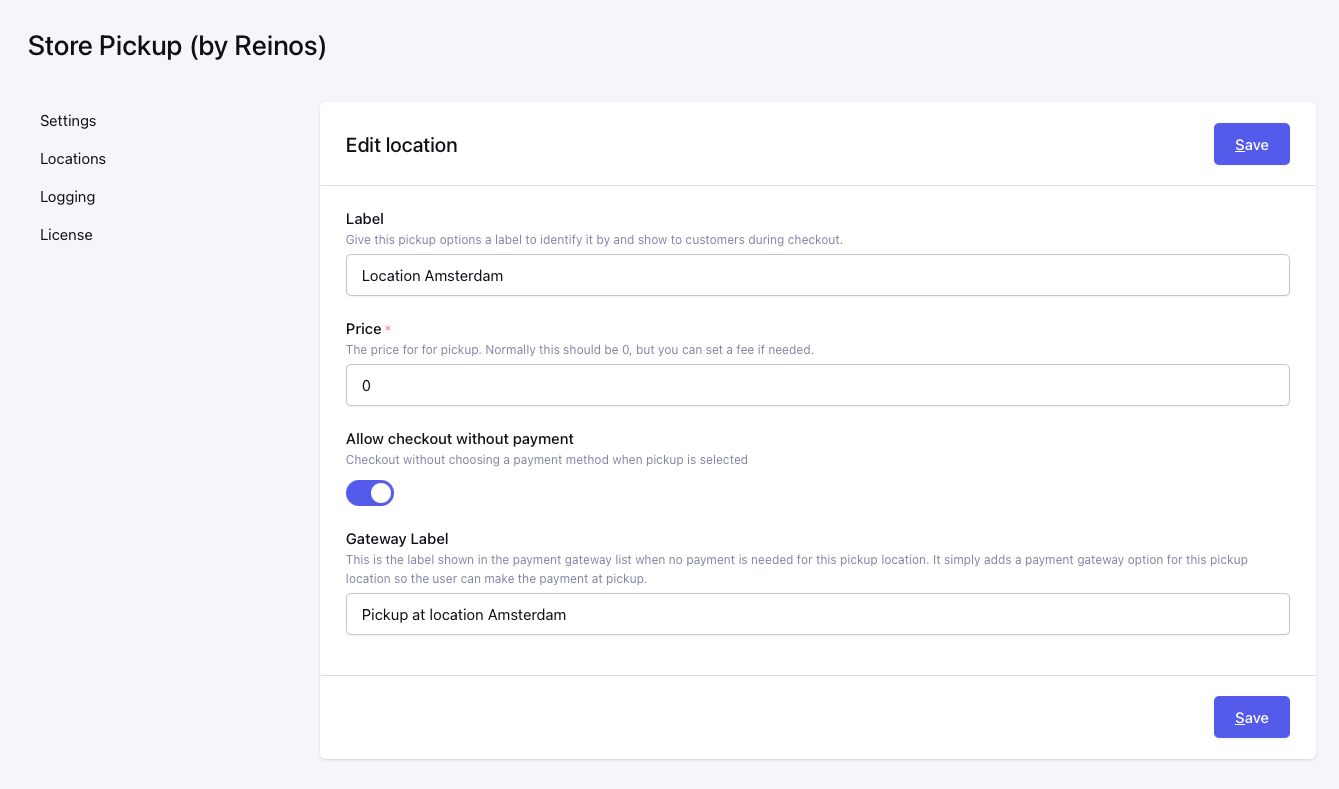Click the "Edit location" heading
Viewport: 1339px width, 789px height.
(401, 145)
